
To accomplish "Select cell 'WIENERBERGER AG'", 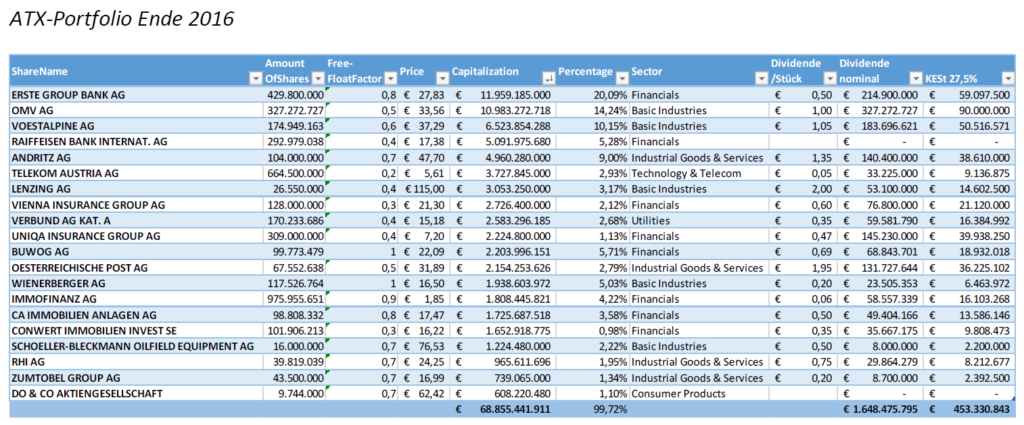I will [x=136, y=283].
